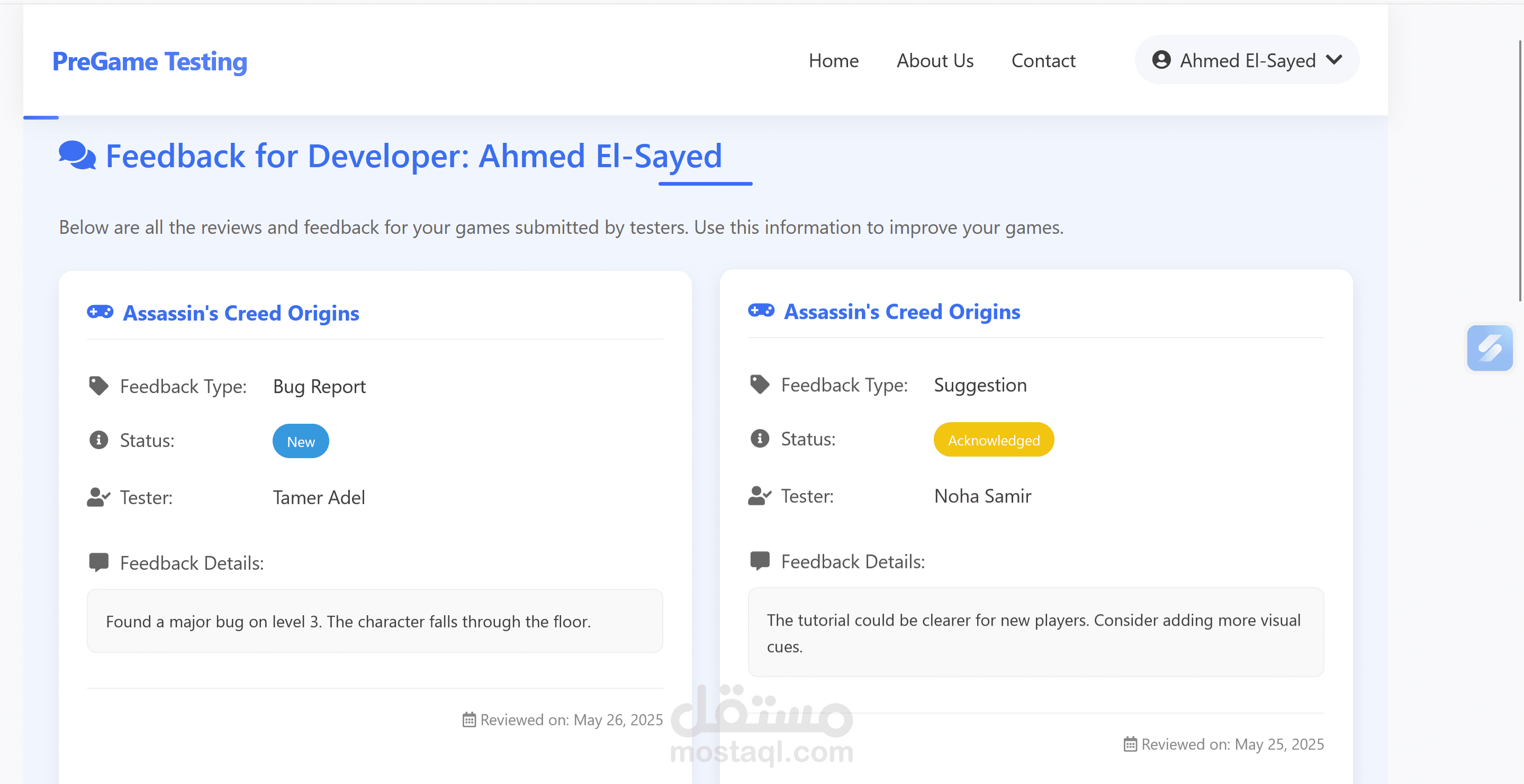Click the yellow Acknowledged status badge
The width and height of the screenshot is (1524, 784).
tap(993, 439)
